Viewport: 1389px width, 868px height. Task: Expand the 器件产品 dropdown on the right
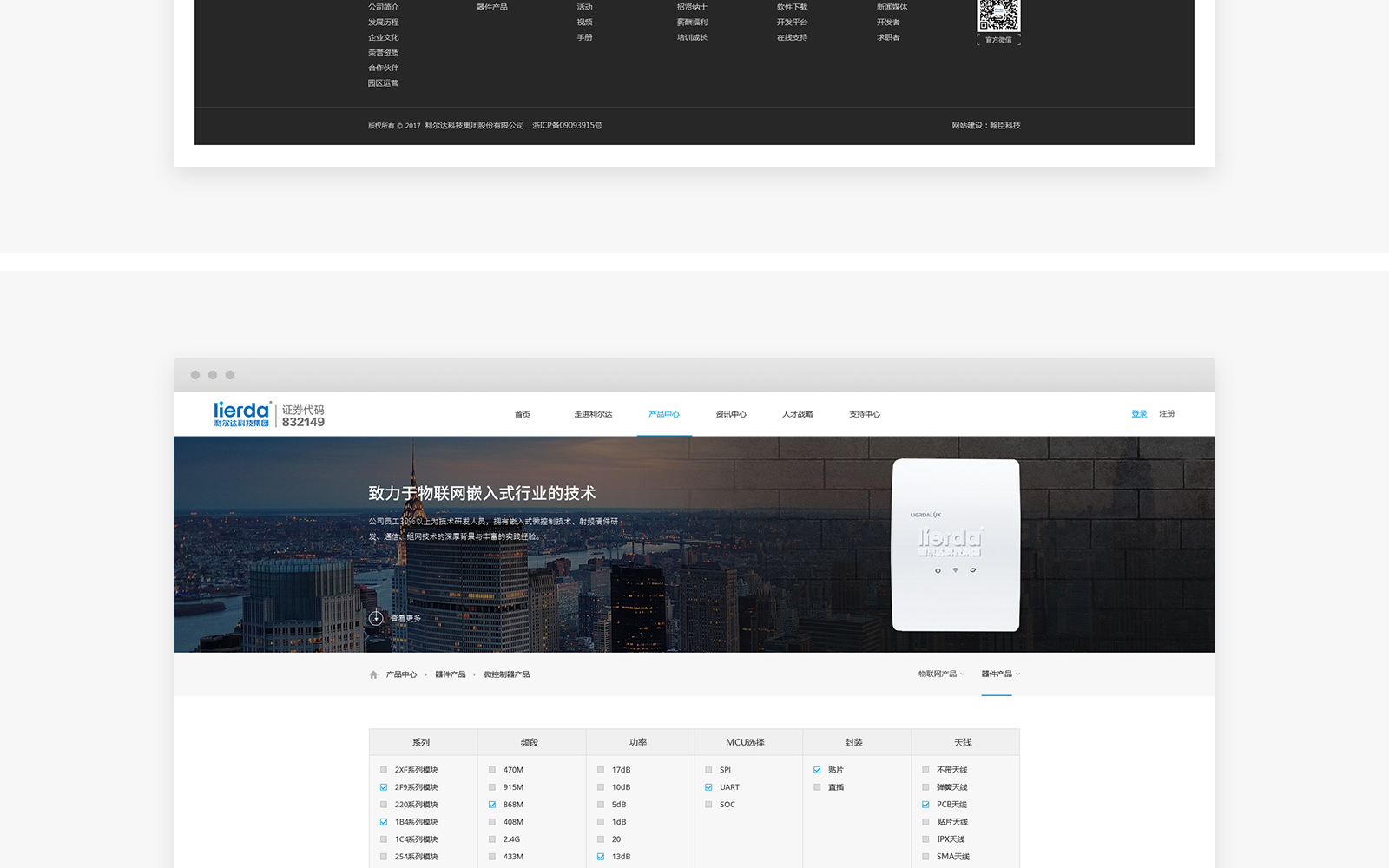1000,674
